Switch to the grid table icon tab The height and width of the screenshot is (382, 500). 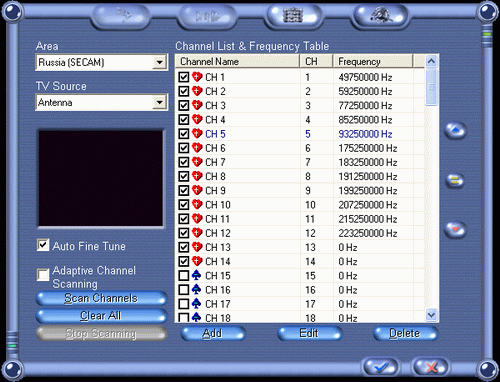point(293,15)
